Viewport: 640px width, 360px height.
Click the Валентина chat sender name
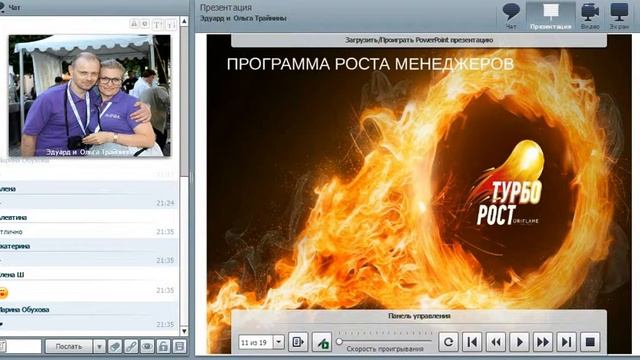tap(13, 218)
